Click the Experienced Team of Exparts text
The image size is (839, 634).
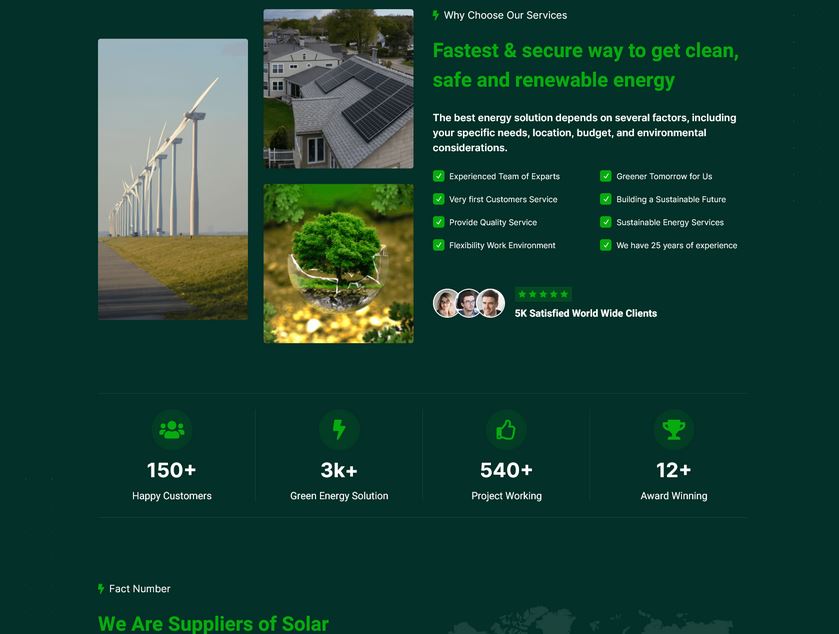[x=505, y=176]
